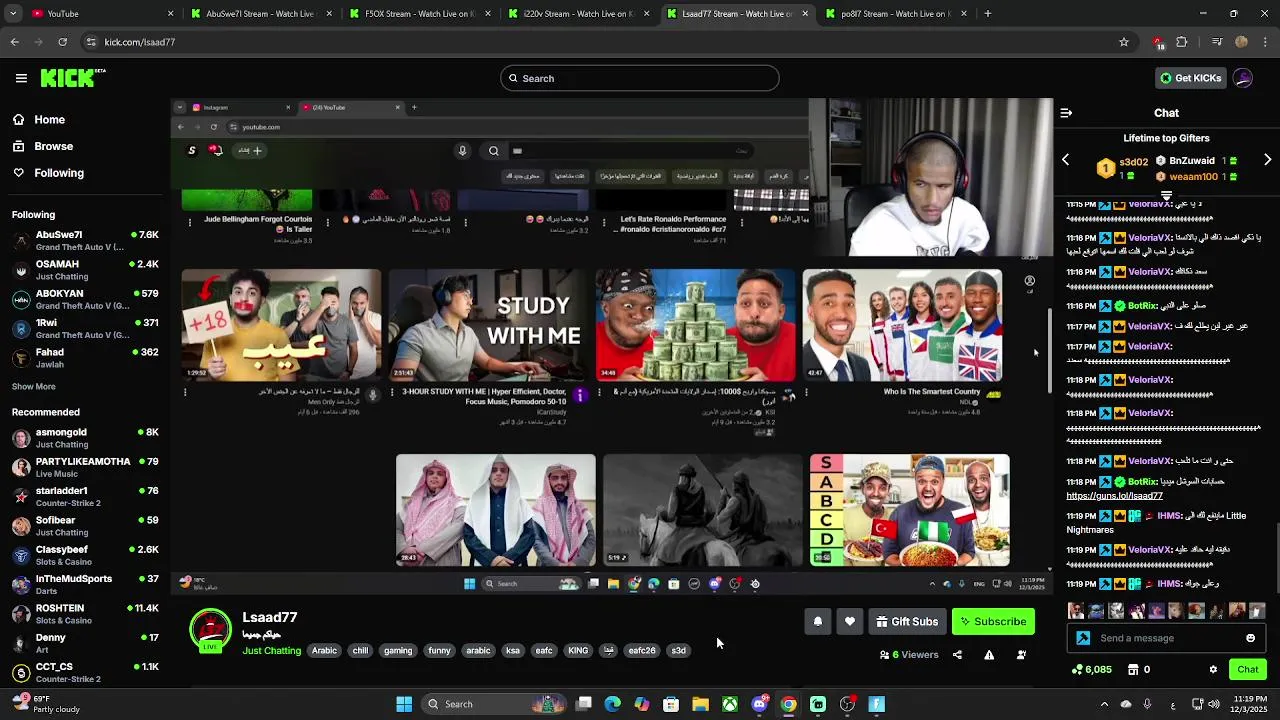
Task: Open the Chrome three-dot menu
Action: (x=1266, y=42)
